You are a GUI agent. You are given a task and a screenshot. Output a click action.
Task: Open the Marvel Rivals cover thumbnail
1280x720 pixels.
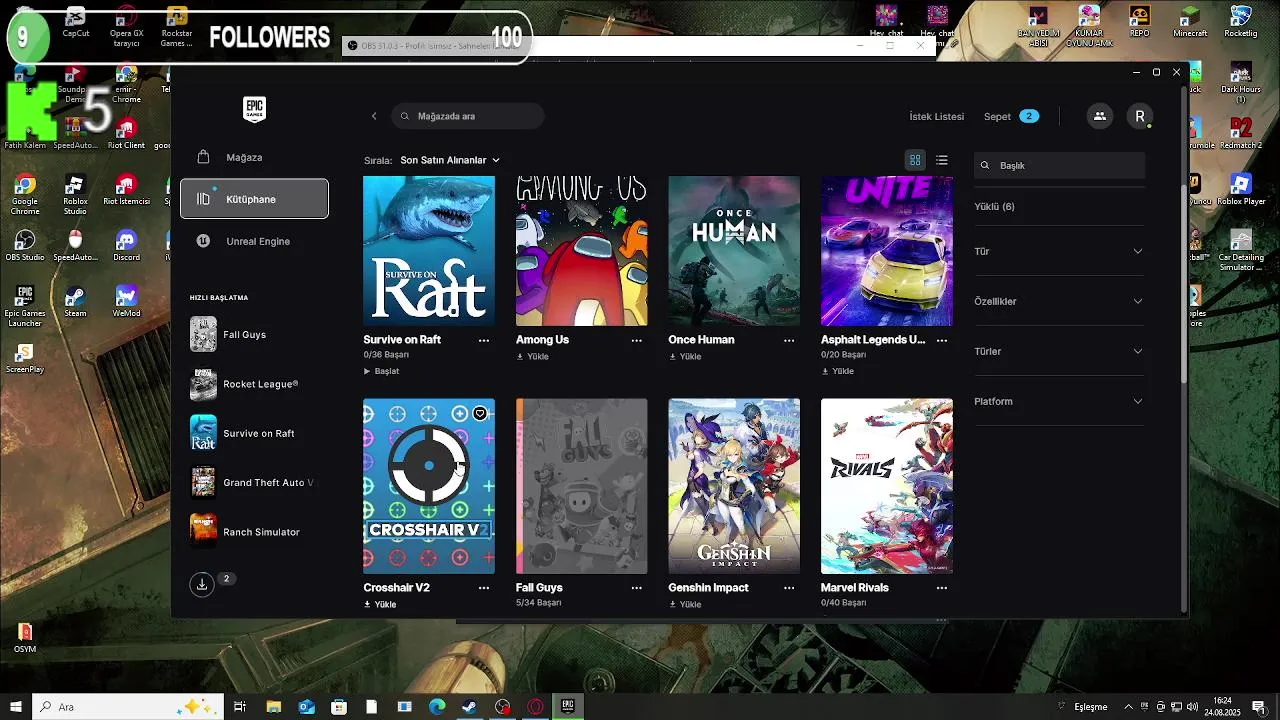887,486
